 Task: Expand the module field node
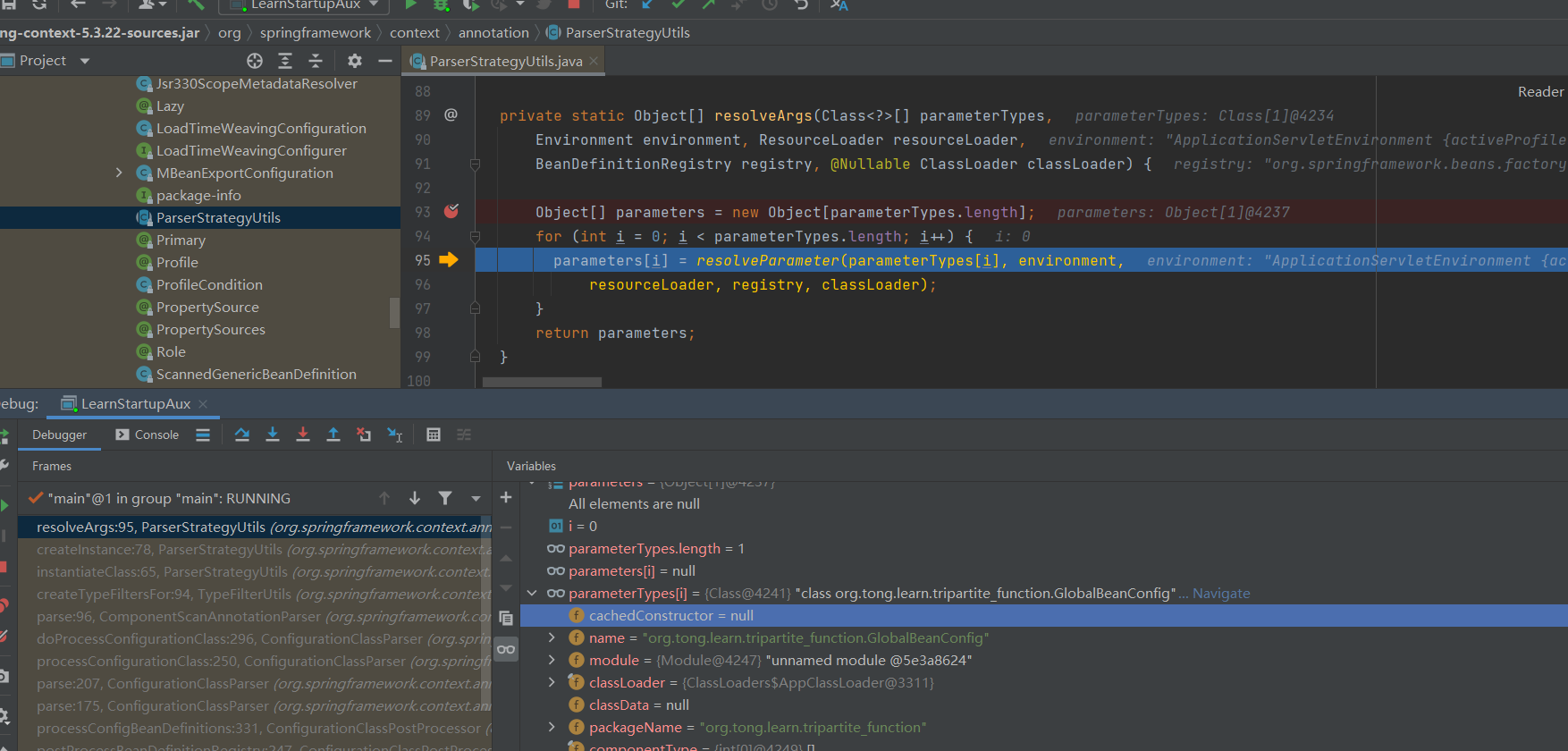552,660
